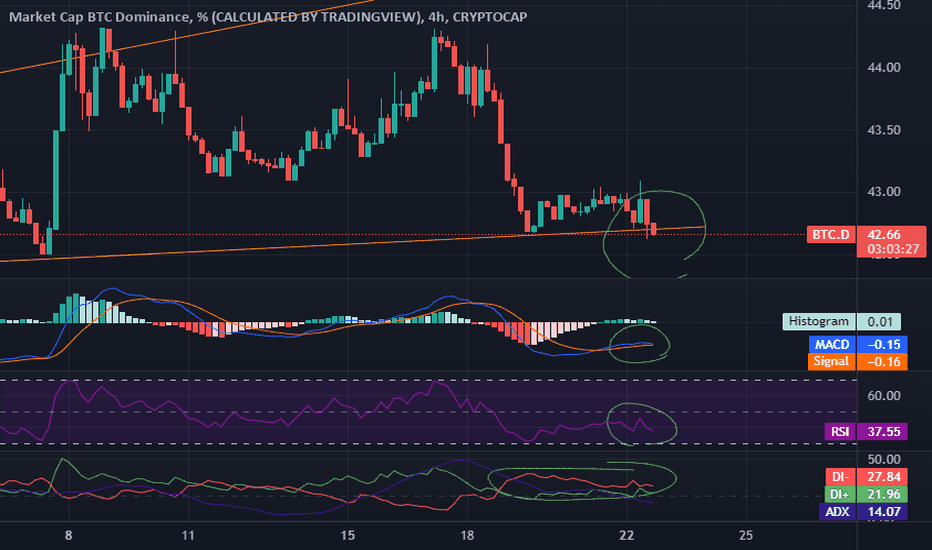The height and width of the screenshot is (550, 932).
Task: Select the Signal indicator label
Action: (x=831, y=362)
